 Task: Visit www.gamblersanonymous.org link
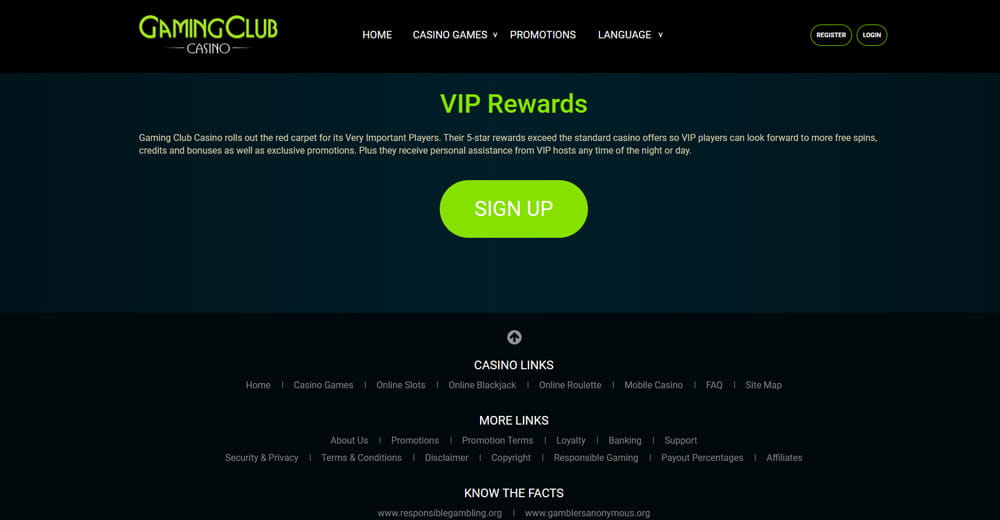[587, 513]
